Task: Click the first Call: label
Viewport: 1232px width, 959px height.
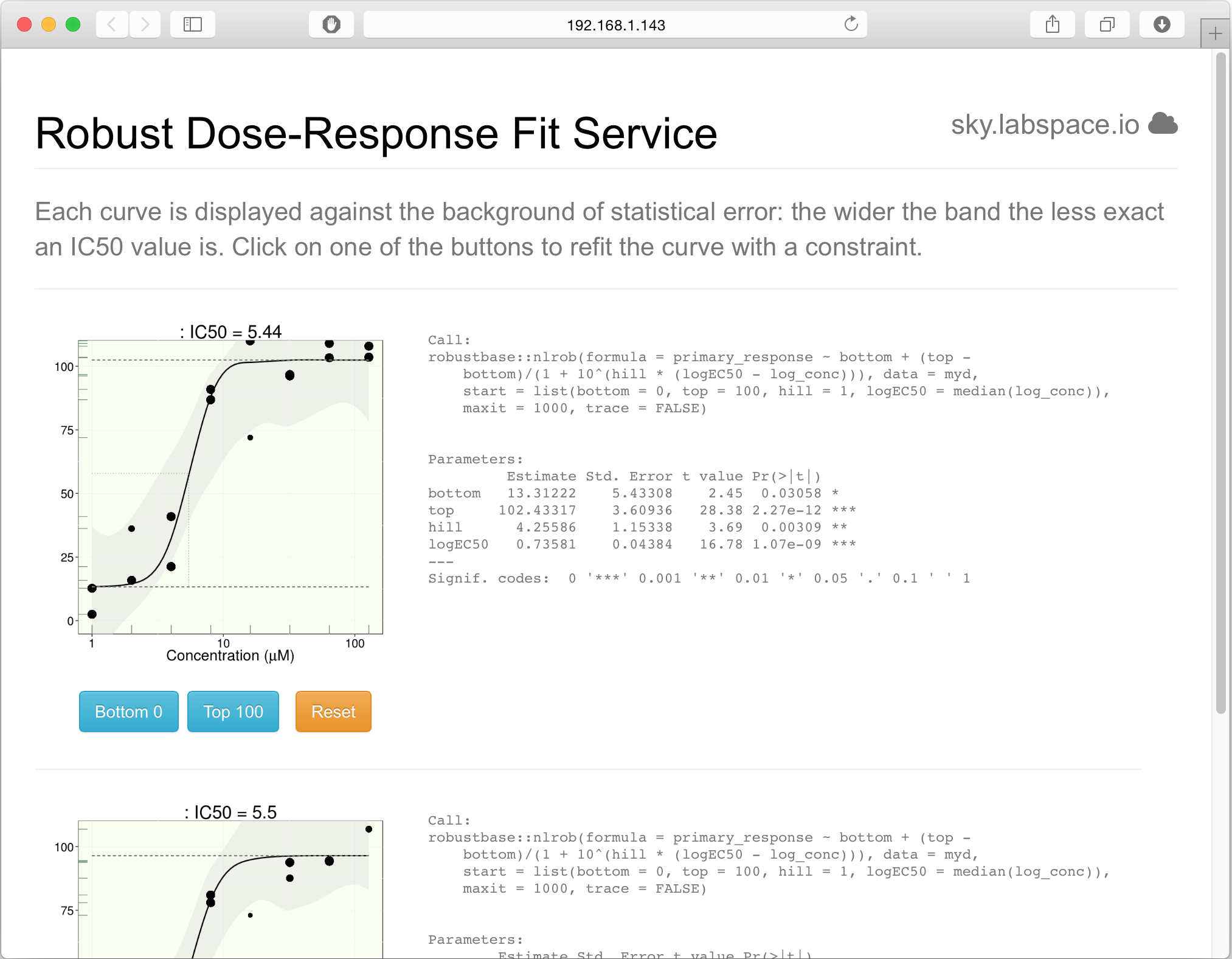Action: 449,340
